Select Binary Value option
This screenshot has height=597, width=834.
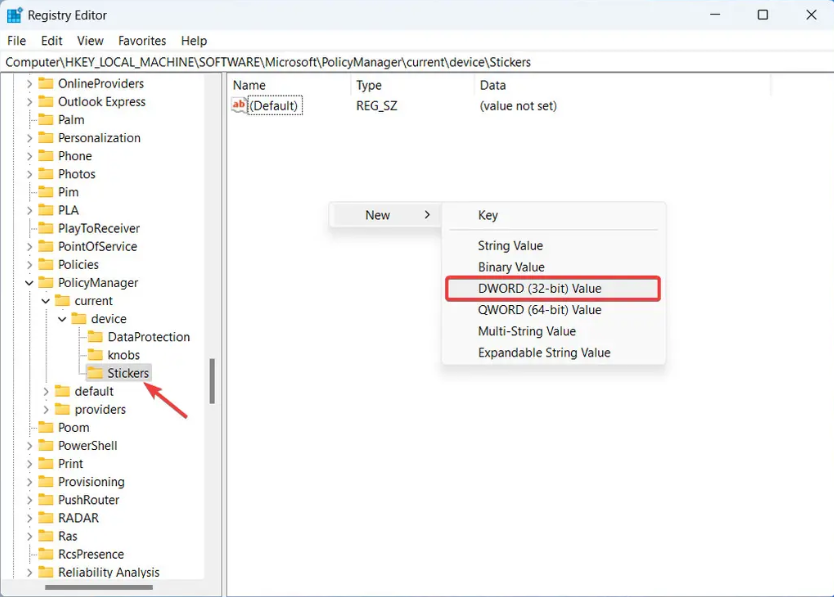553,267
